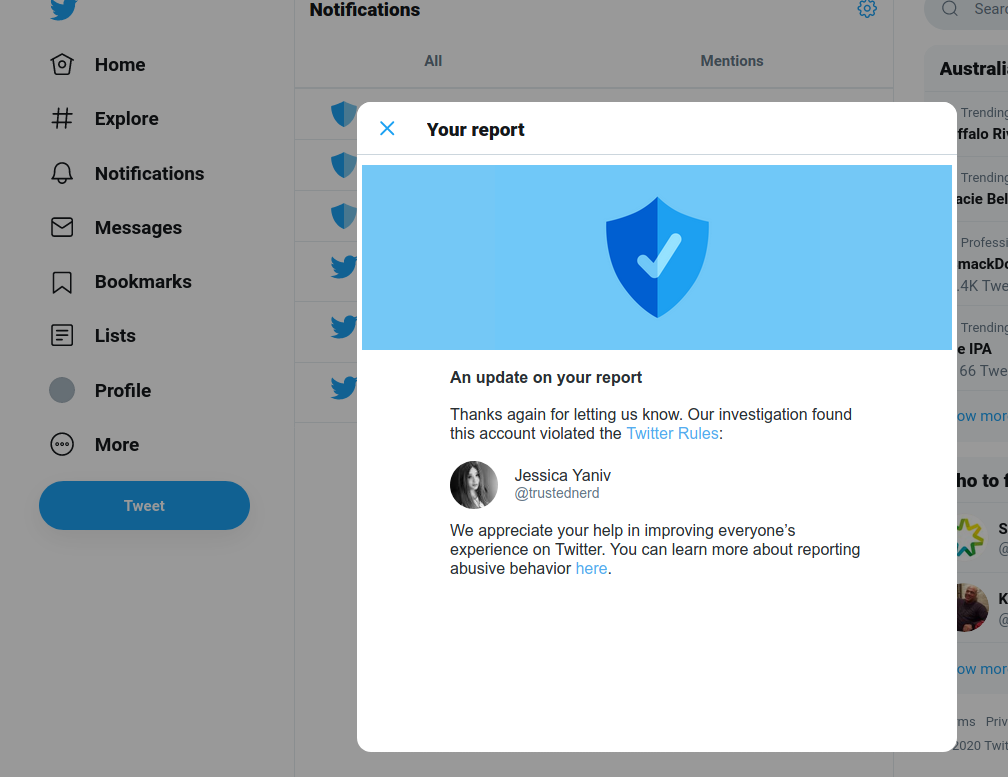Click the 'An update on your report' heading
The height and width of the screenshot is (777, 1008).
(546, 377)
